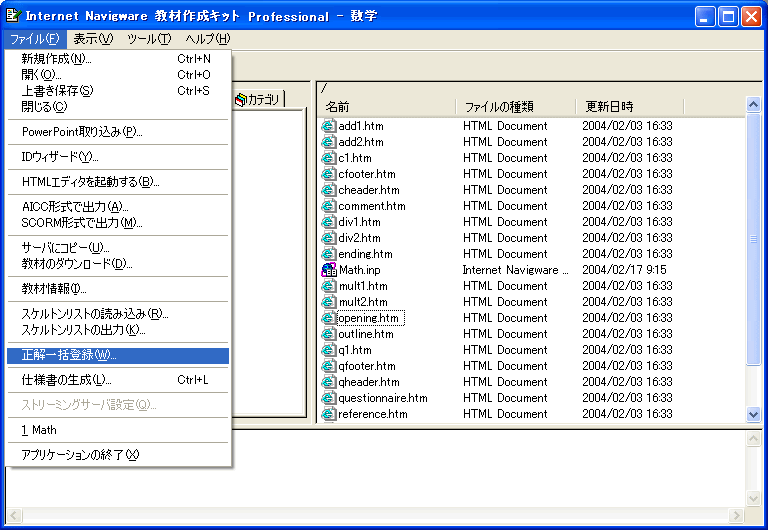
Task: Click the mult2.htm file icon
Action: (328, 302)
